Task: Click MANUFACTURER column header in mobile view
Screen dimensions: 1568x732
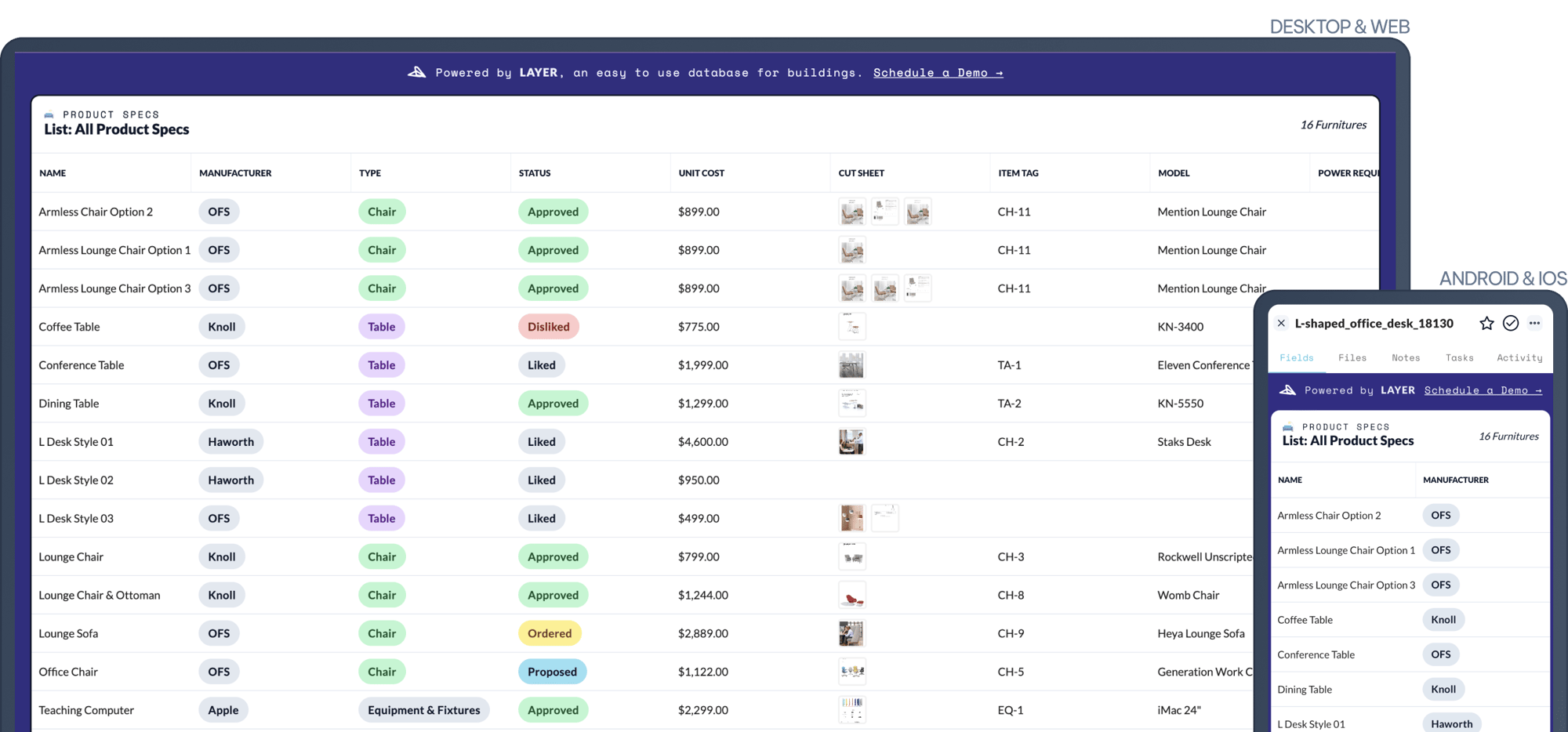Action: click(x=1456, y=480)
